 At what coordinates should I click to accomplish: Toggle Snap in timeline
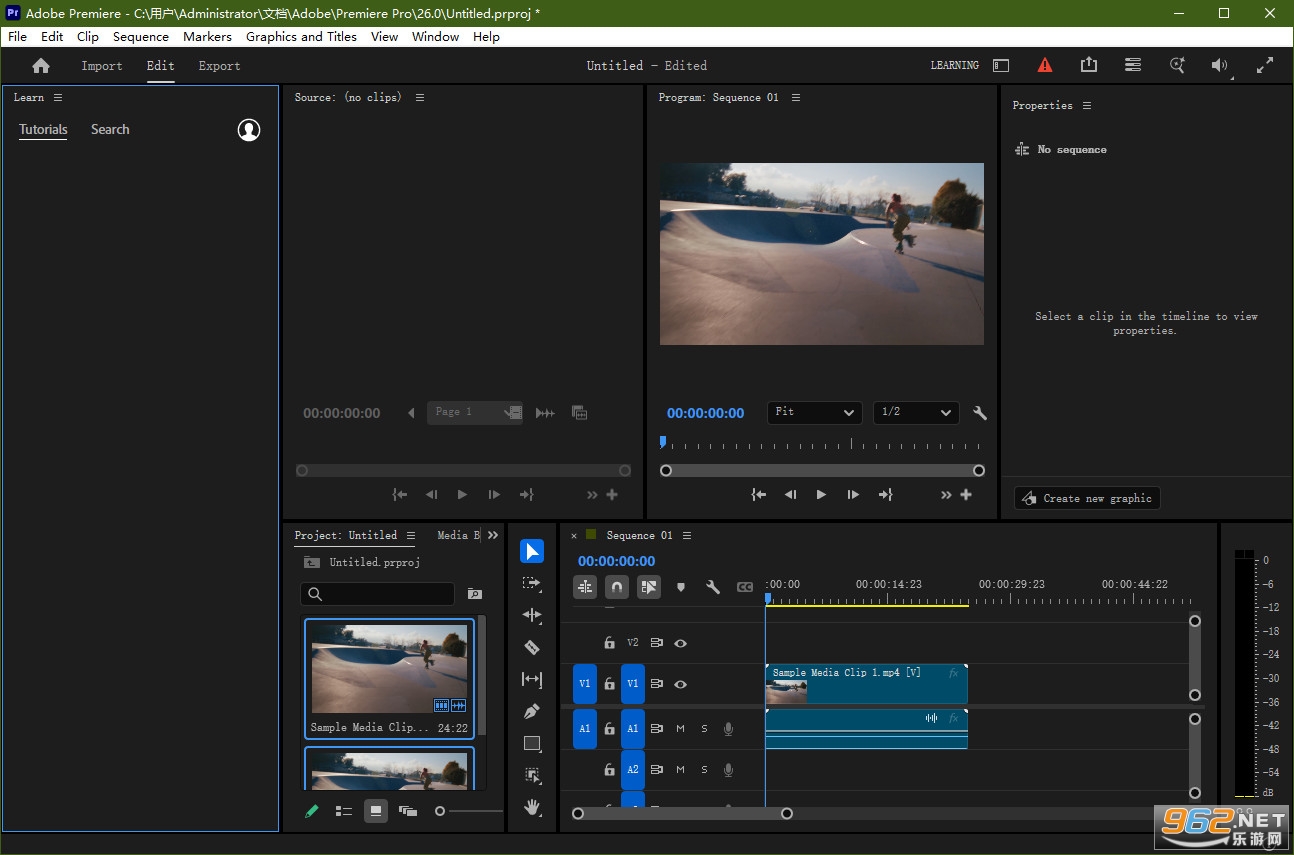click(x=617, y=587)
